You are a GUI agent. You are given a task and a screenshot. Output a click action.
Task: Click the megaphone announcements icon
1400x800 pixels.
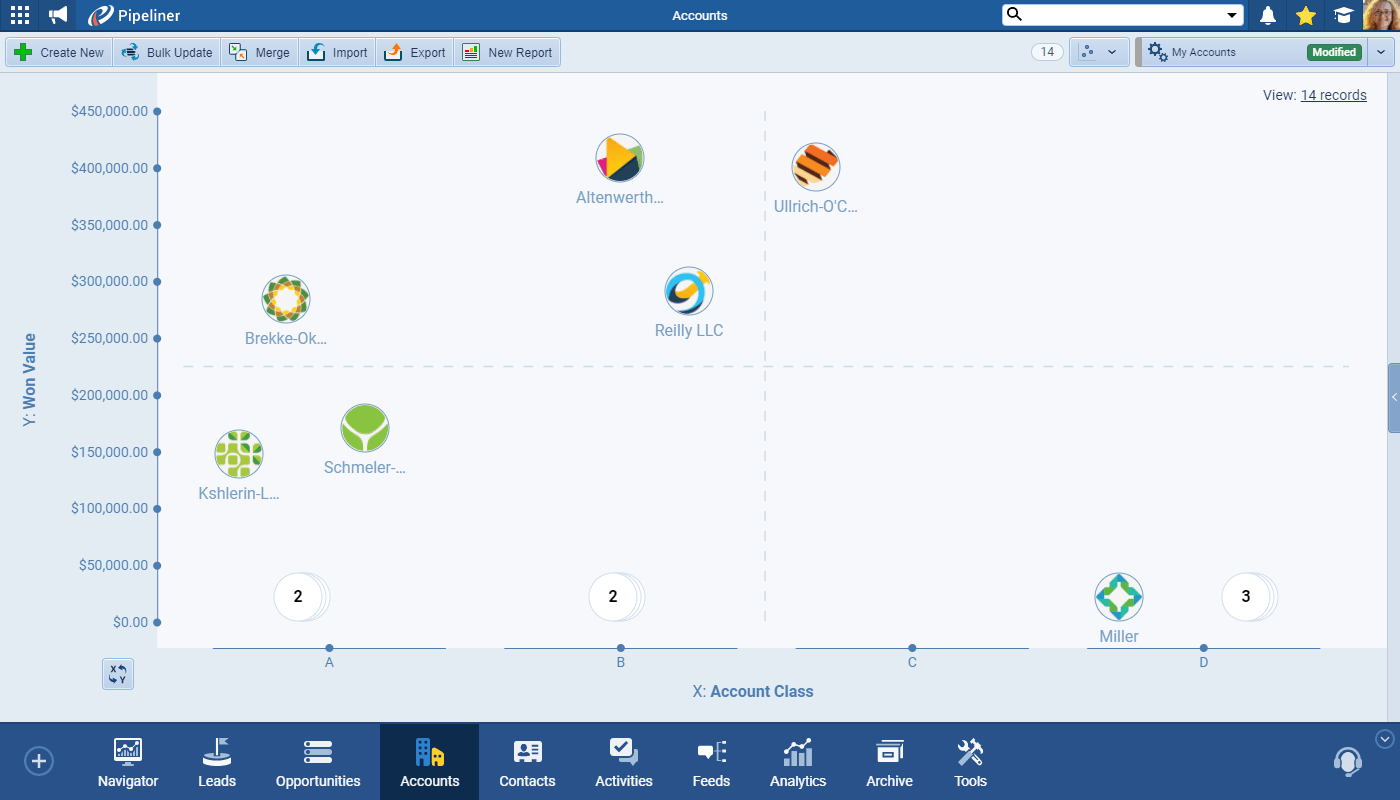click(58, 15)
